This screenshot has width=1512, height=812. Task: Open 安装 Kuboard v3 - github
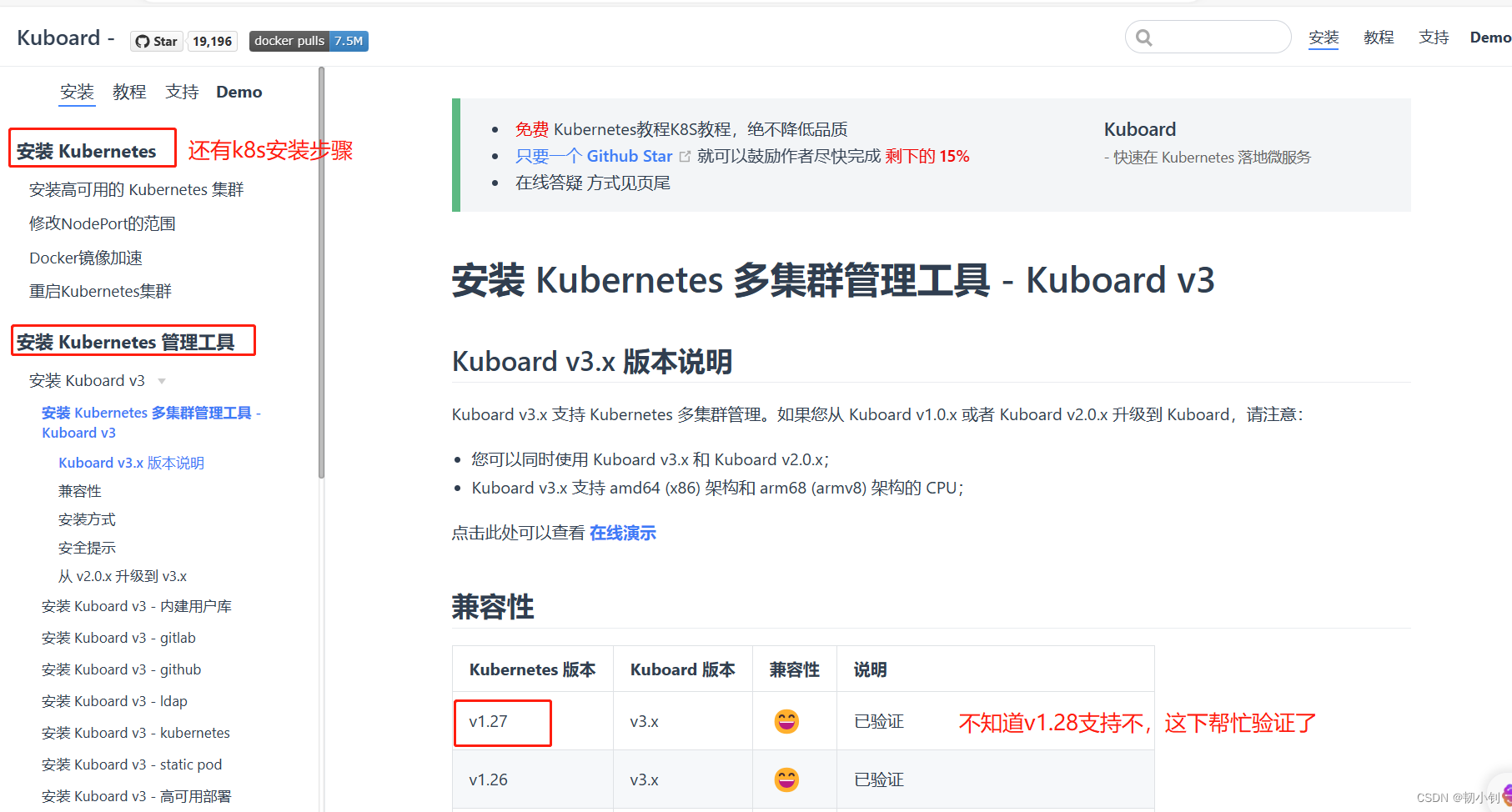click(x=122, y=669)
